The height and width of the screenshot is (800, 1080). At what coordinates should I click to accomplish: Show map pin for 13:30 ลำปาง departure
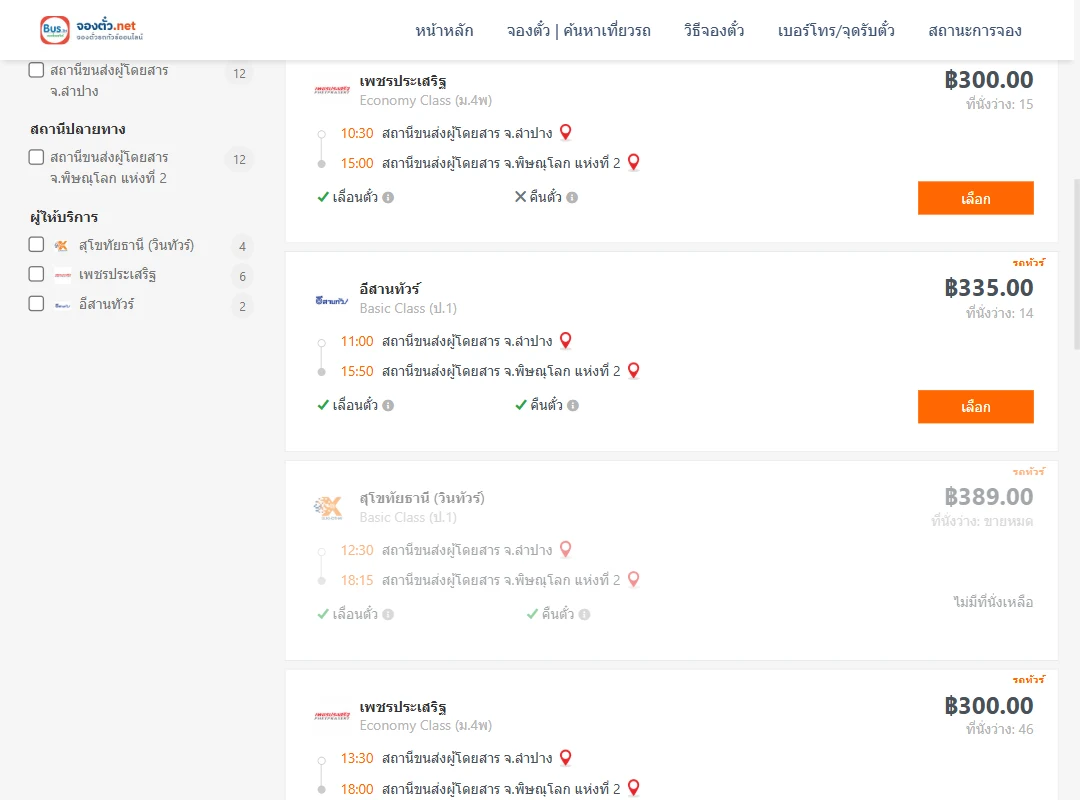(565, 757)
